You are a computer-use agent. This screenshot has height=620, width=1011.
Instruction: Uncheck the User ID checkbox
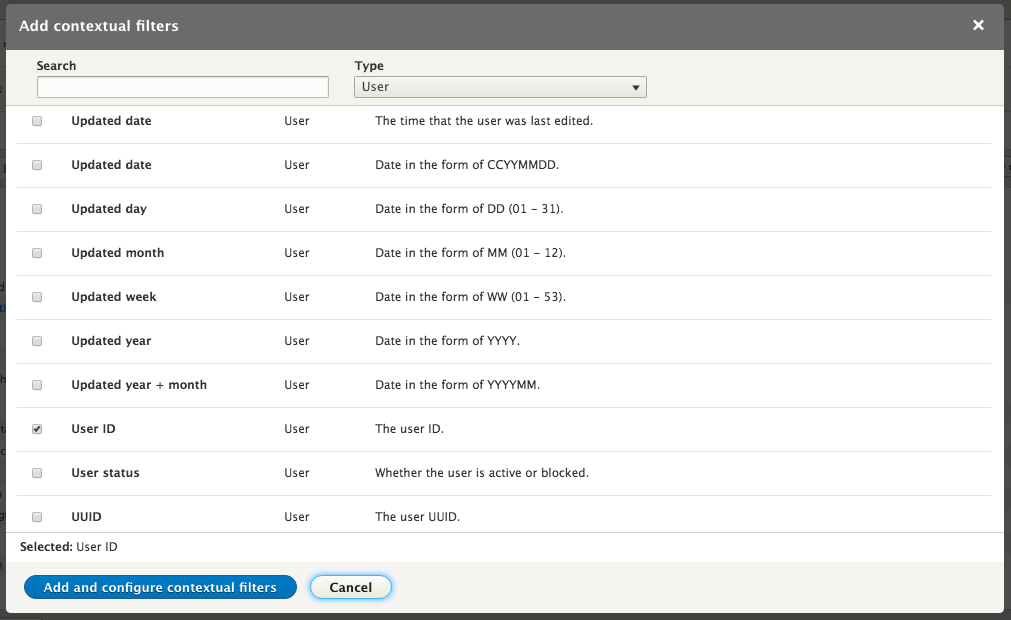point(37,429)
